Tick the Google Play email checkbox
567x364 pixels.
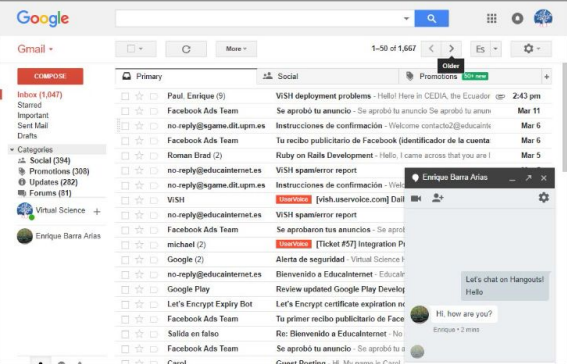(x=125, y=289)
